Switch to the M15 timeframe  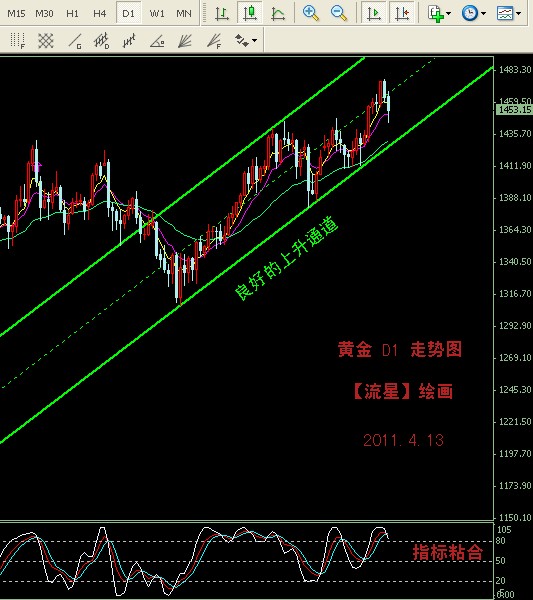[16, 13]
